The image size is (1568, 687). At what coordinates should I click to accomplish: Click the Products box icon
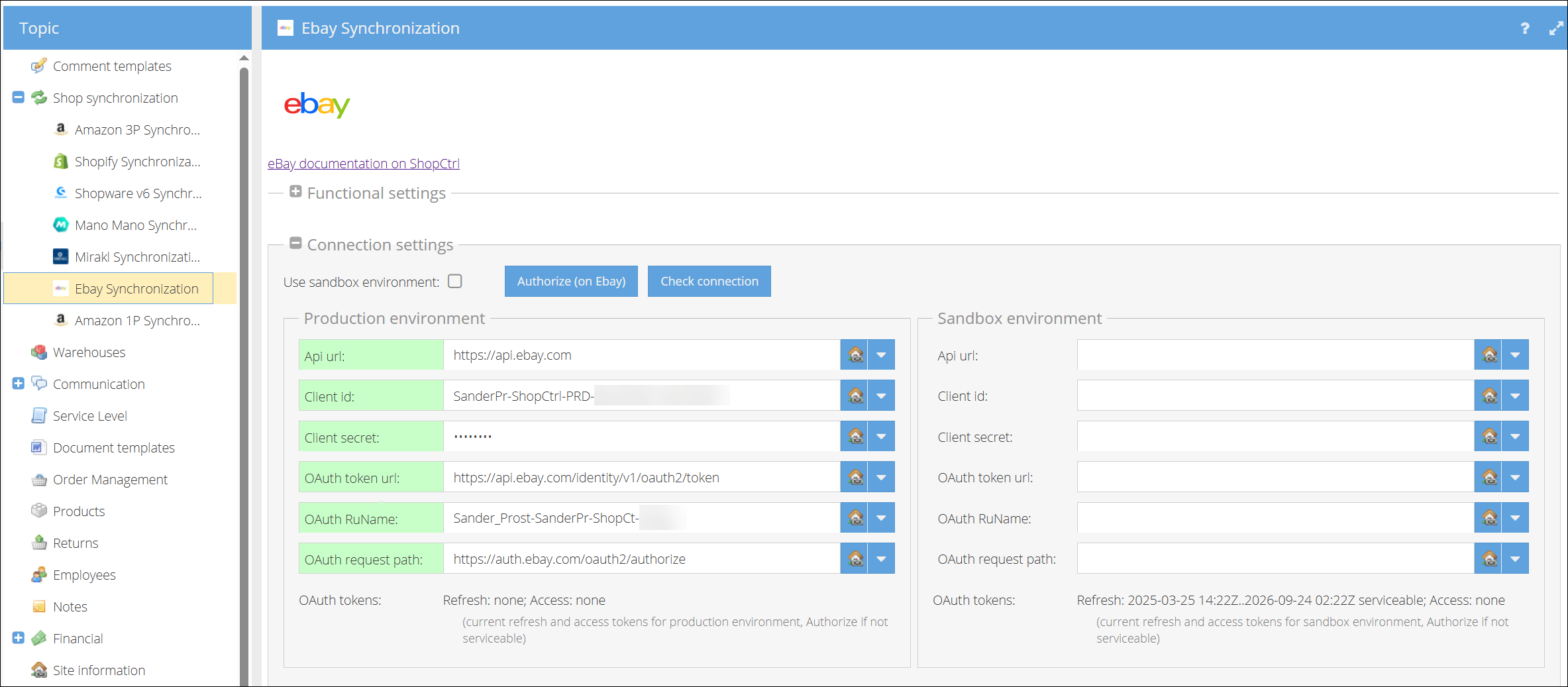click(39, 511)
